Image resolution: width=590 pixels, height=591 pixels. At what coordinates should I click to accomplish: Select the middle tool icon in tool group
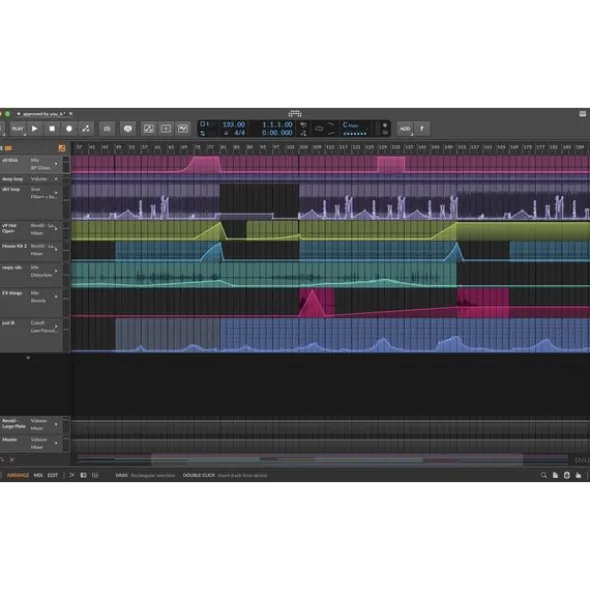166,129
